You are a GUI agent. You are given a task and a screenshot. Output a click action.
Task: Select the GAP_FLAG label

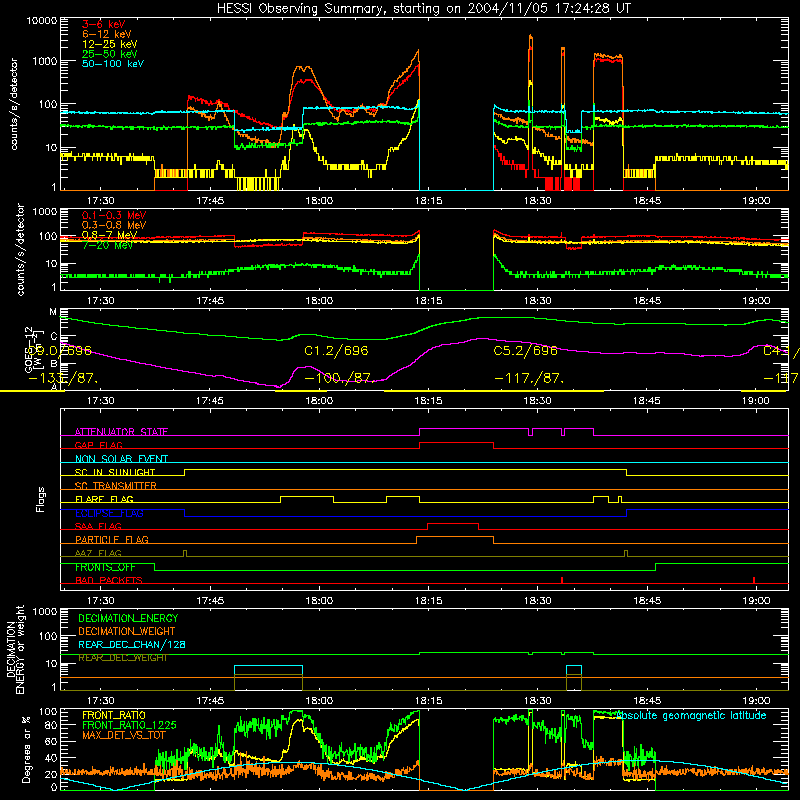coord(99,445)
